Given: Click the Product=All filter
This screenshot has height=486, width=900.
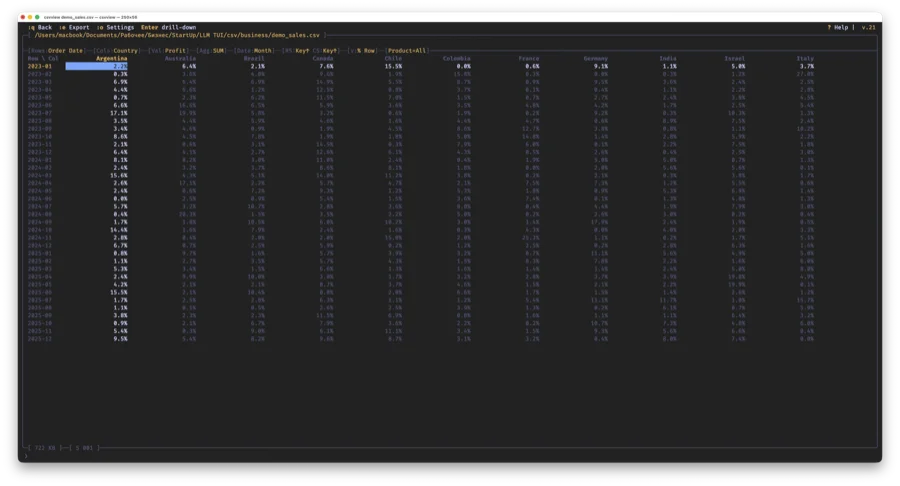Looking at the screenshot, I should (x=407, y=50).
